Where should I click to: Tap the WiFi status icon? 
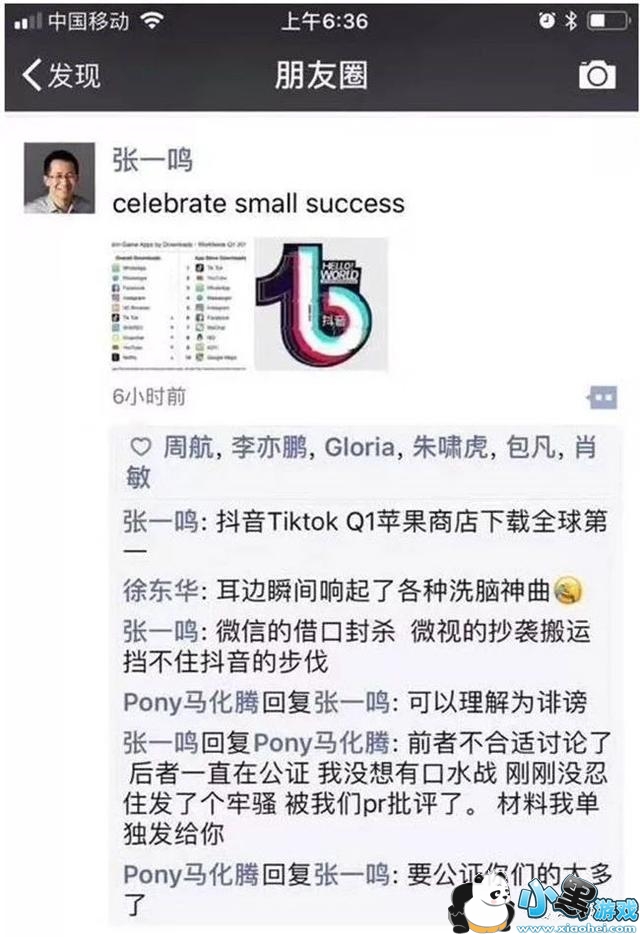pyautogui.click(x=152, y=22)
